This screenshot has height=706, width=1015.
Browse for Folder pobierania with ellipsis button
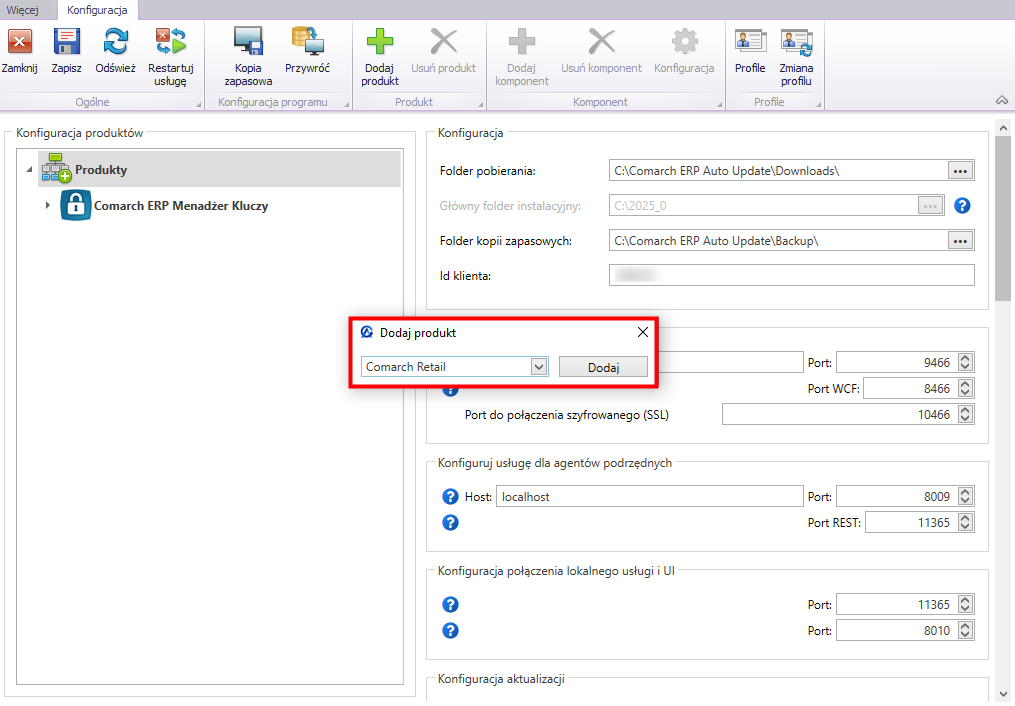pos(961,171)
